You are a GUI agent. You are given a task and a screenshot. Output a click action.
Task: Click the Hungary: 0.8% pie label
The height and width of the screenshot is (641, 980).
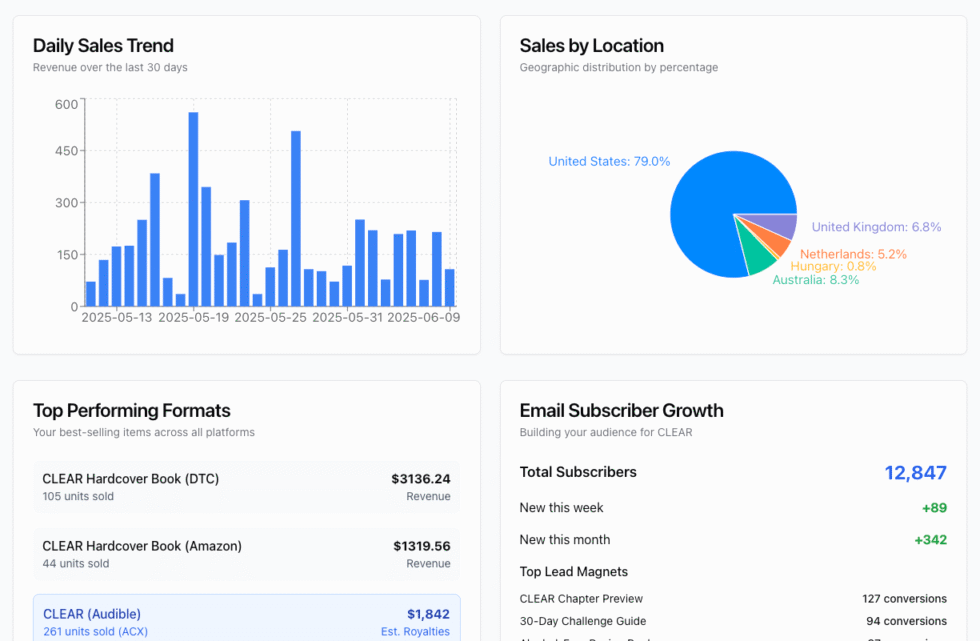[833, 266]
